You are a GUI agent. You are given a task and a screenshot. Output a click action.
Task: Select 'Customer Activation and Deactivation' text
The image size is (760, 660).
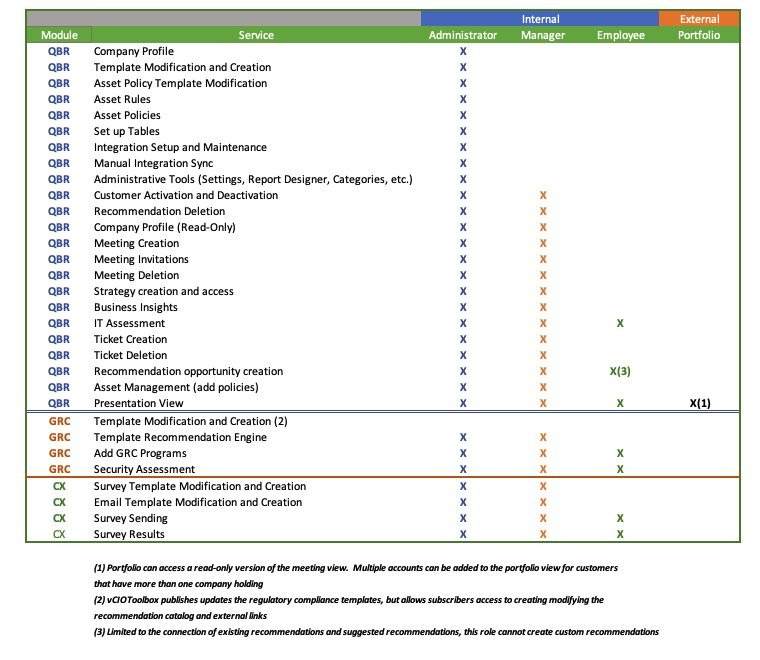click(186, 195)
